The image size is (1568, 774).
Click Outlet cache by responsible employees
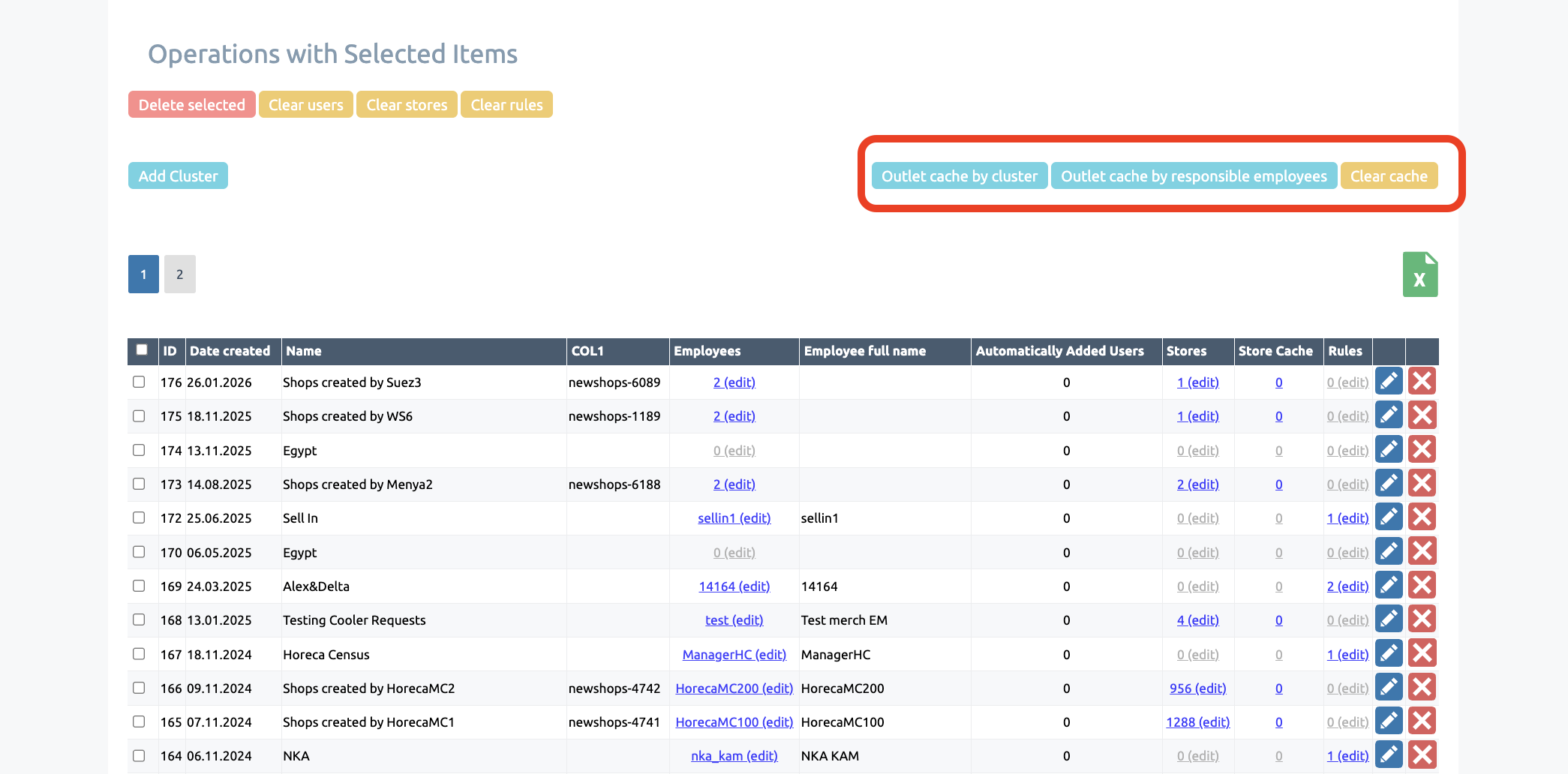point(1194,176)
